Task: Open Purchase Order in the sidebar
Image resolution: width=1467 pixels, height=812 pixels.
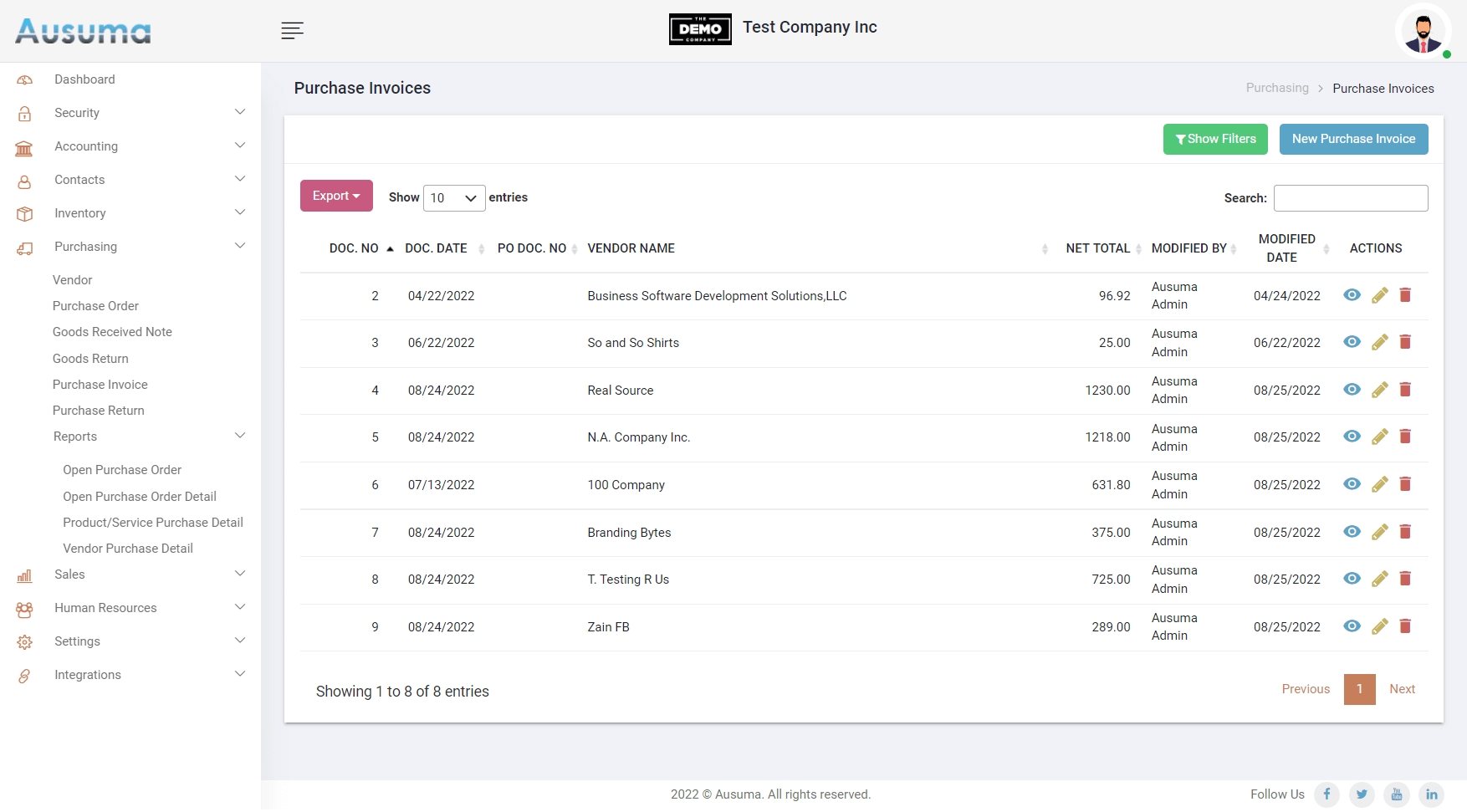Action: pyautogui.click(x=95, y=306)
